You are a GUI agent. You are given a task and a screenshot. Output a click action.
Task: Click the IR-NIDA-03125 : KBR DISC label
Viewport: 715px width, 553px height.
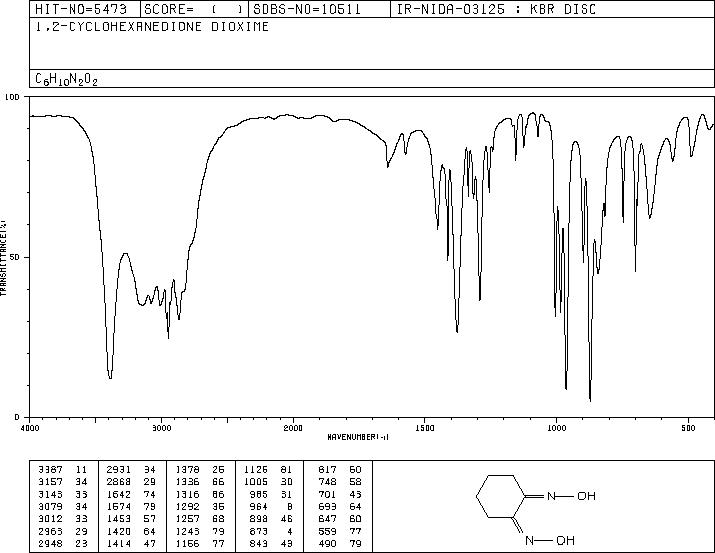click(x=496, y=9)
